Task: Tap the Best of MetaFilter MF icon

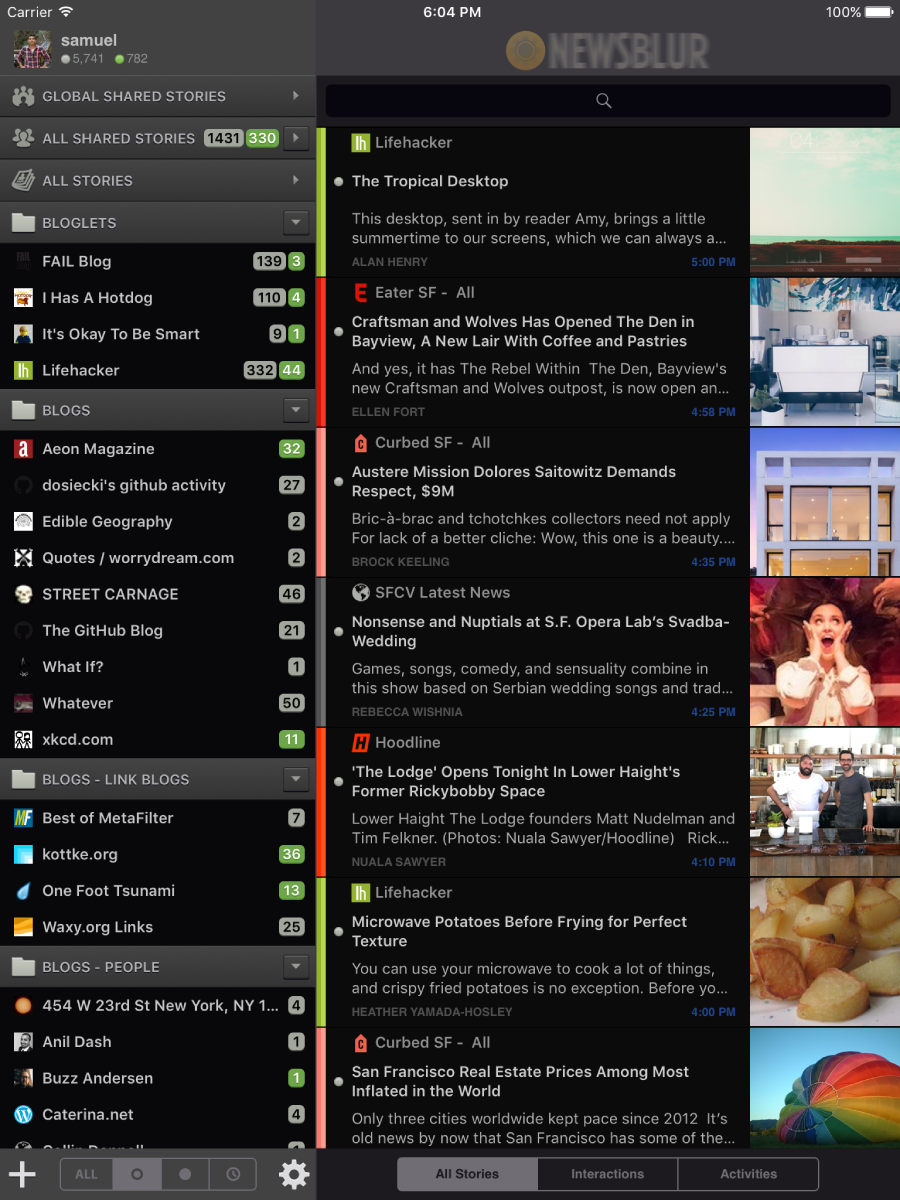Action: coord(23,818)
